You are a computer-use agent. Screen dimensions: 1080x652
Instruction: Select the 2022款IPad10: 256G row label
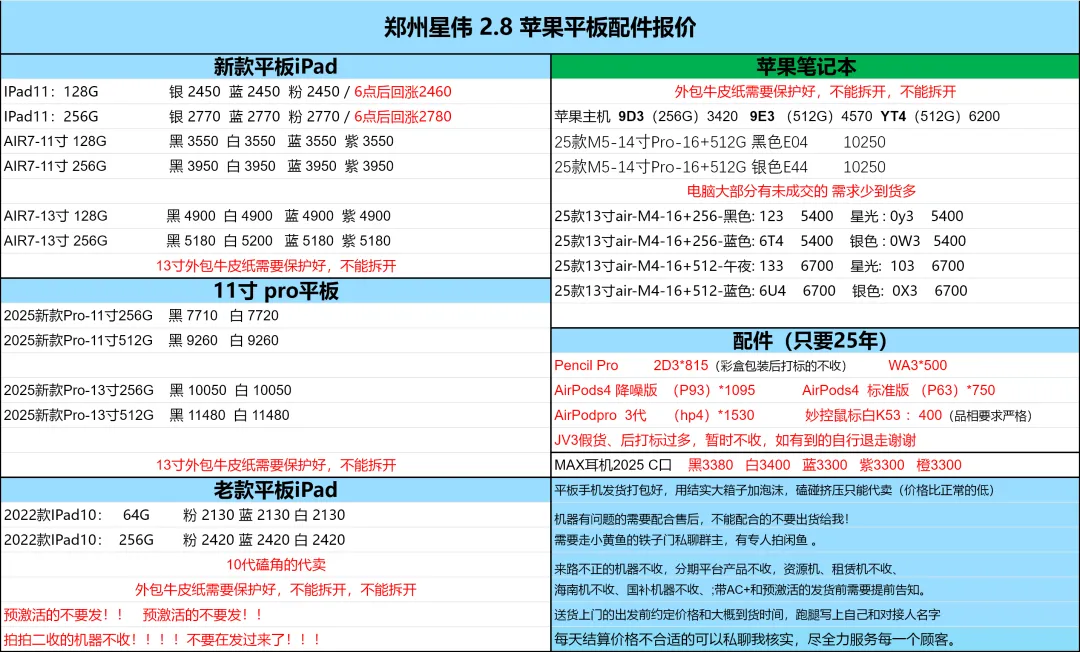[x=79, y=540]
